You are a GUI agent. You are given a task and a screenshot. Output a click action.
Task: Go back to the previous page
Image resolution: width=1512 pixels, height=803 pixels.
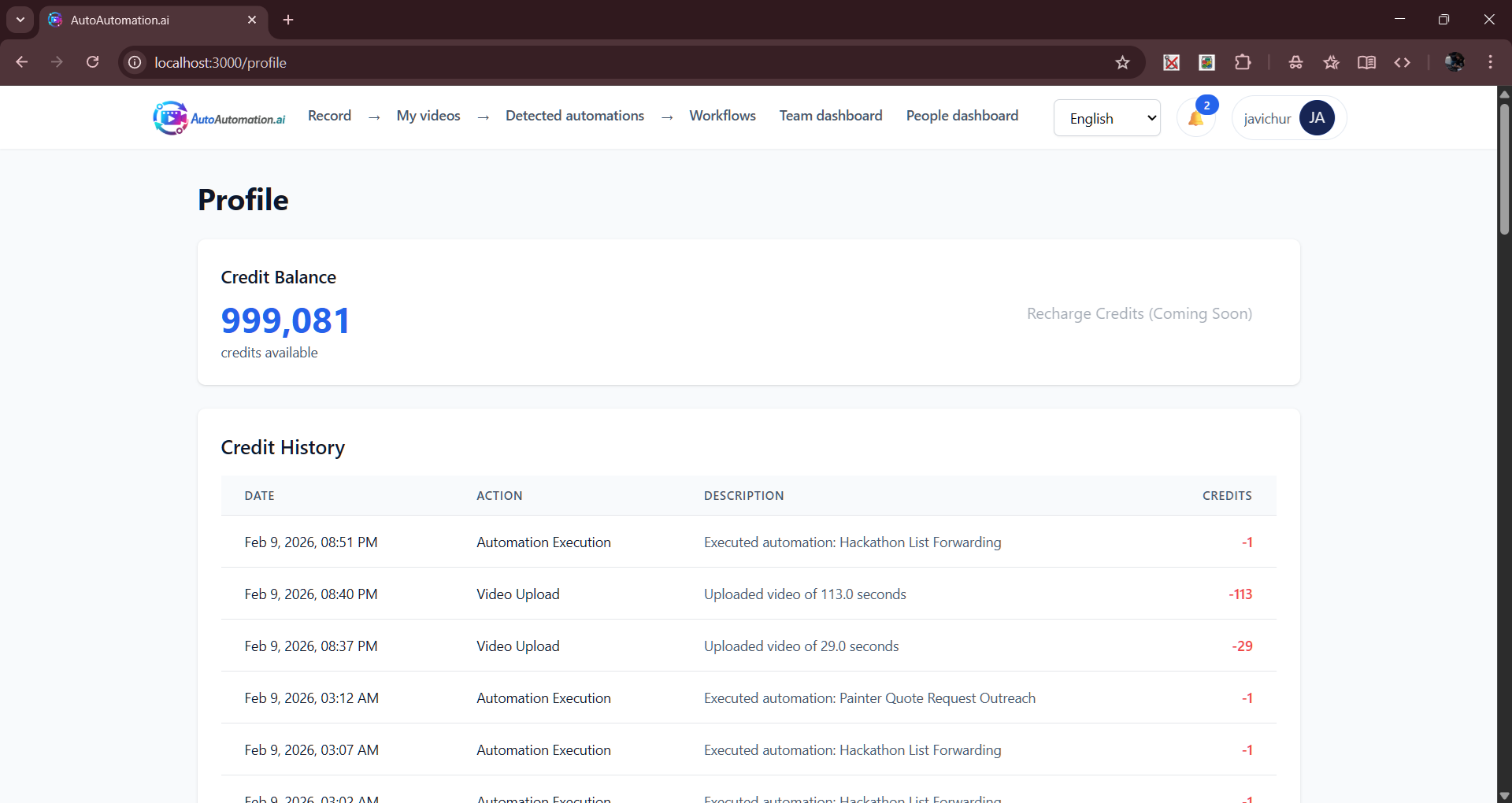pos(22,62)
